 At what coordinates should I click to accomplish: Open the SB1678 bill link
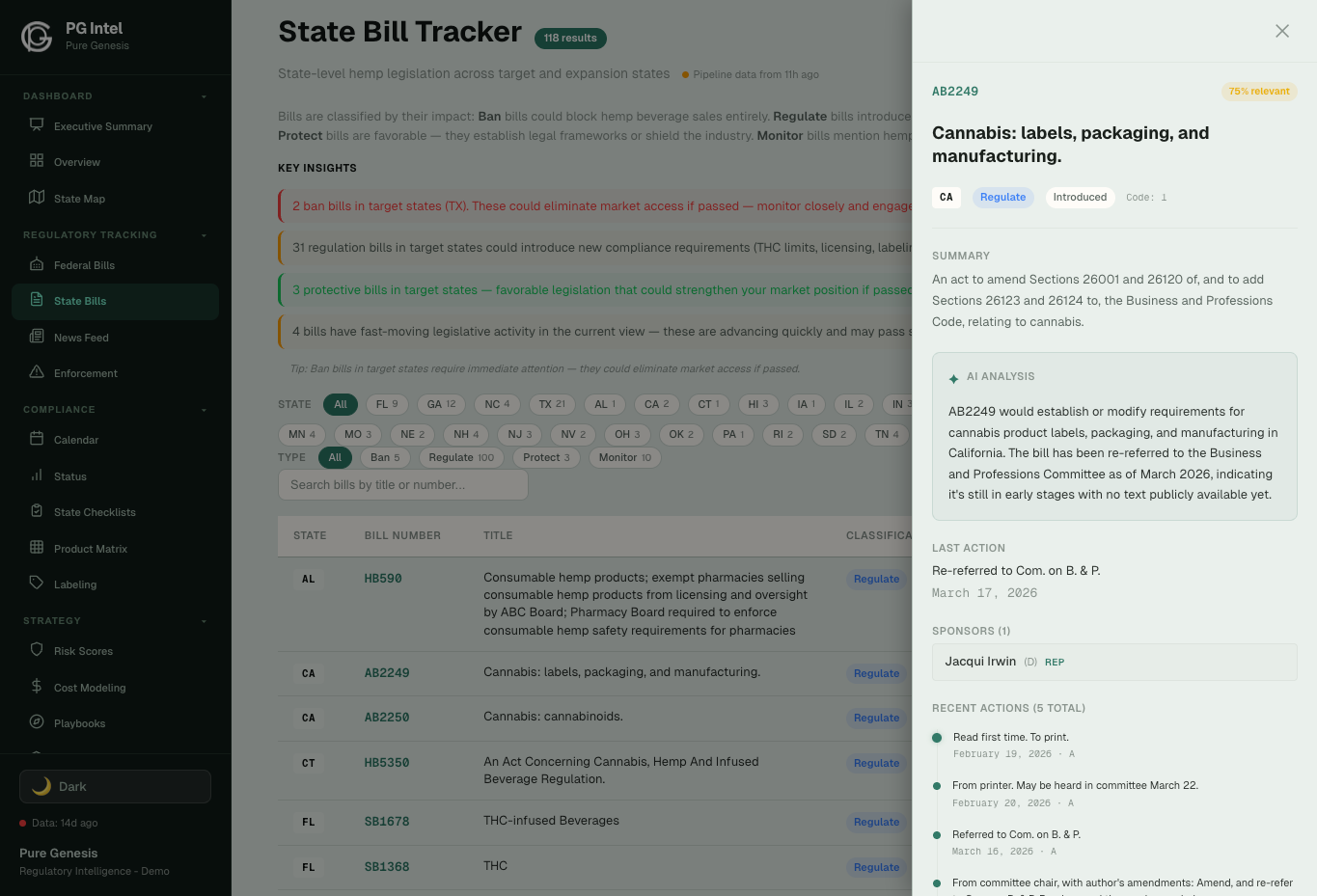point(387,822)
